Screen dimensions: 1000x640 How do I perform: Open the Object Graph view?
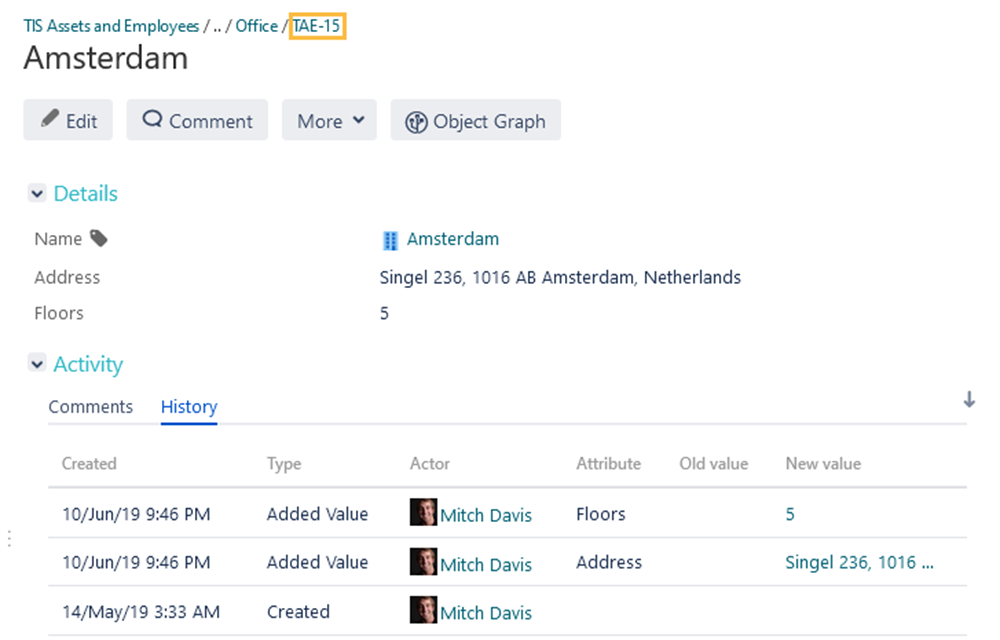coord(476,120)
